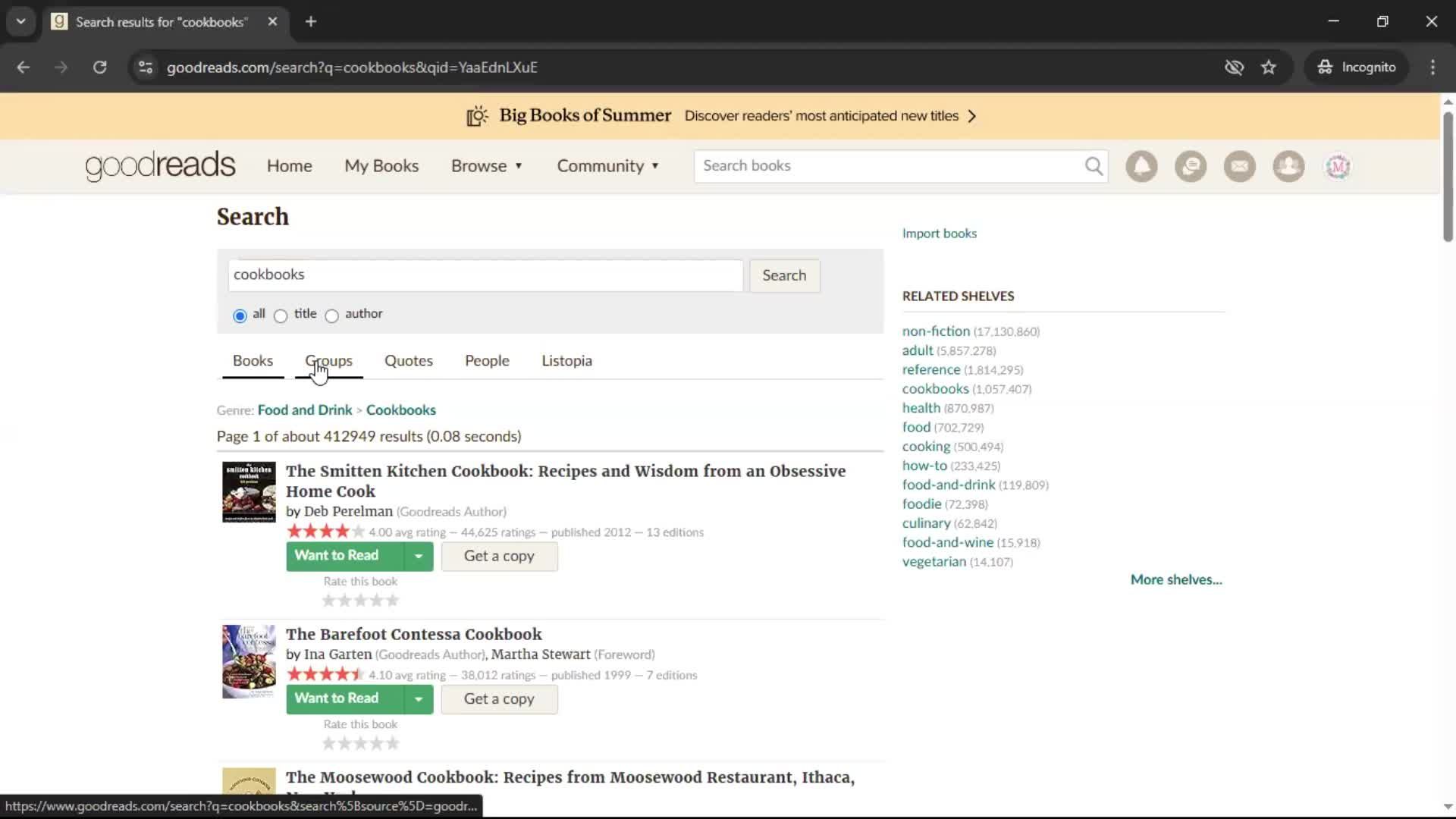Select the 'author' search radio button
This screenshot has width=1456, height=819.
(x=331, y=315)
